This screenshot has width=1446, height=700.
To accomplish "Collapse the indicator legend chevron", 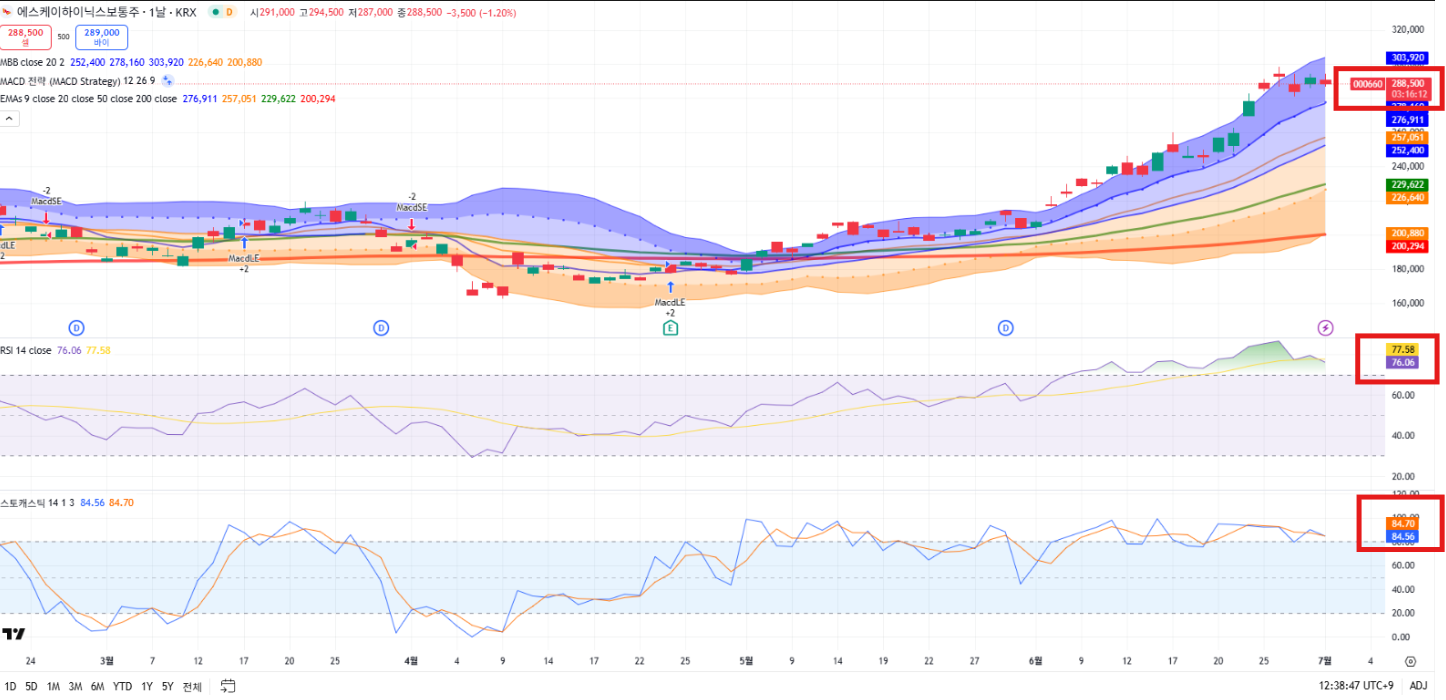I will coord(9,118).
